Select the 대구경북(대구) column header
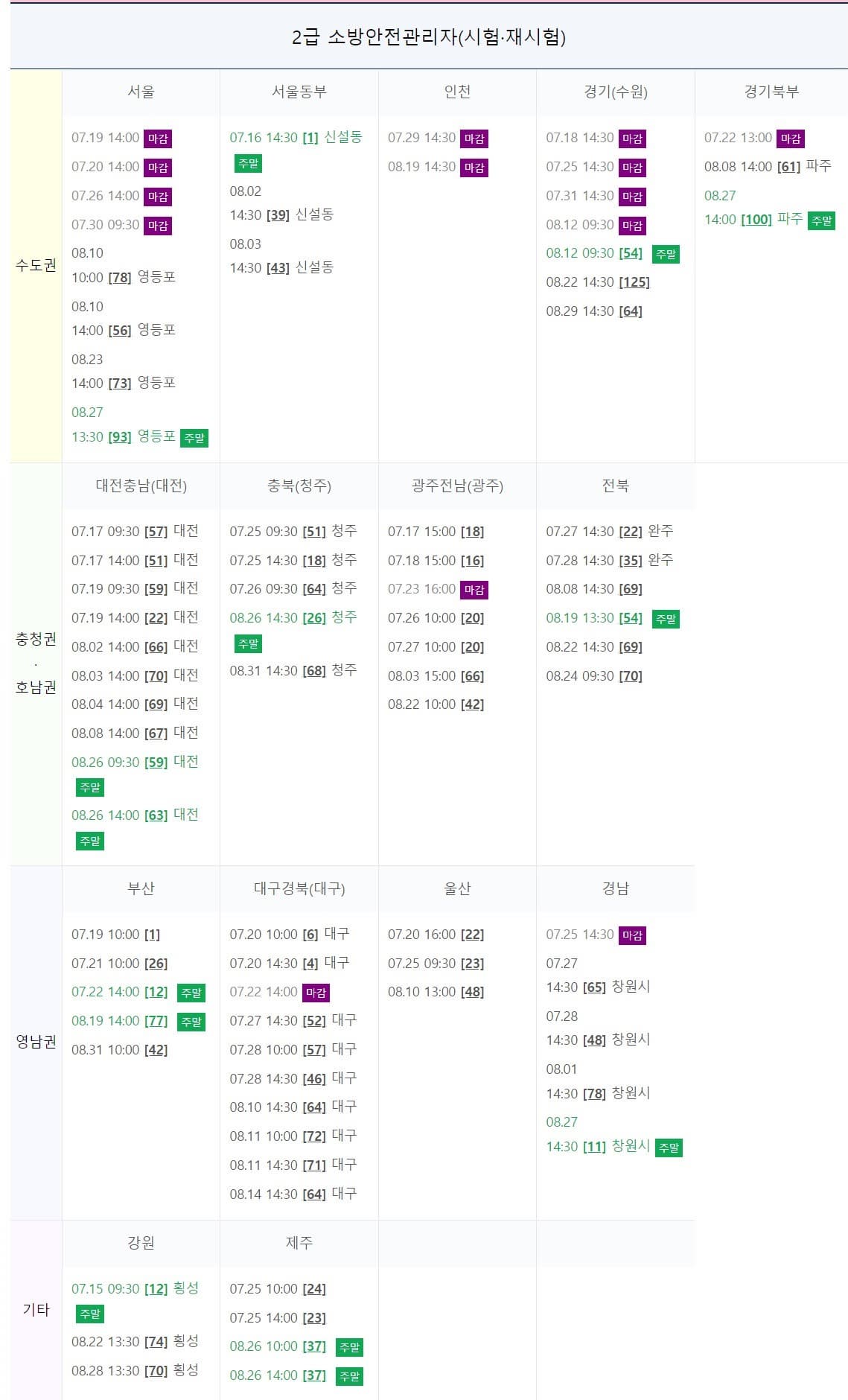 (x=299, y=888)
